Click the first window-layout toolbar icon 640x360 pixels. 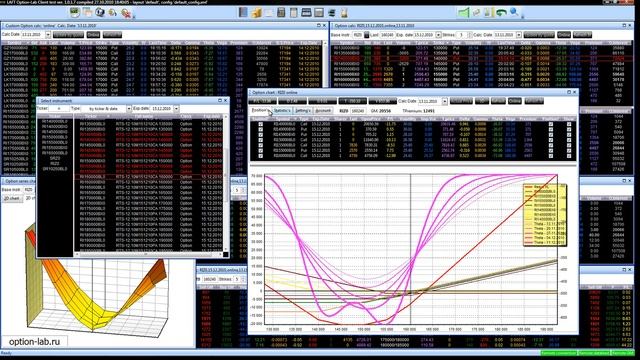coord(306,13)
